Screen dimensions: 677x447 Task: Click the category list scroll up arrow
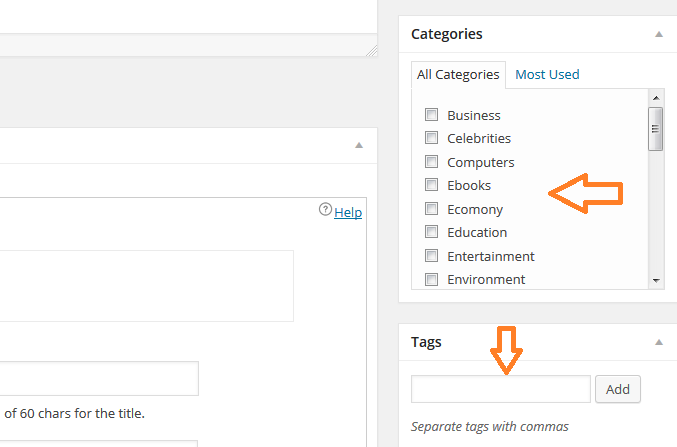coord(656,98)
